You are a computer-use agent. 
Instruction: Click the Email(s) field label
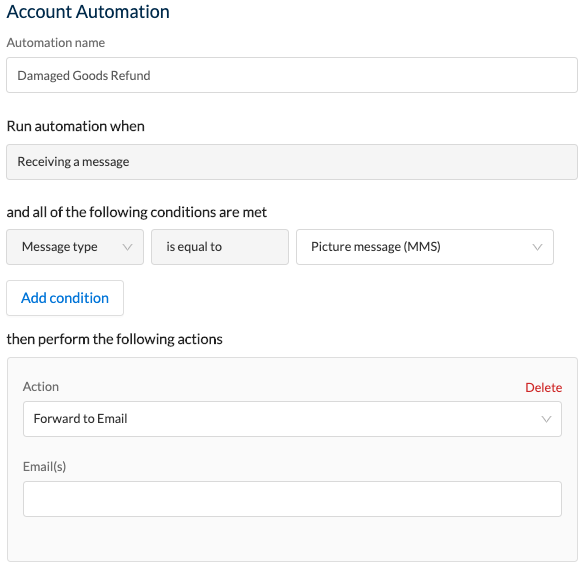(x=44, y=466)
